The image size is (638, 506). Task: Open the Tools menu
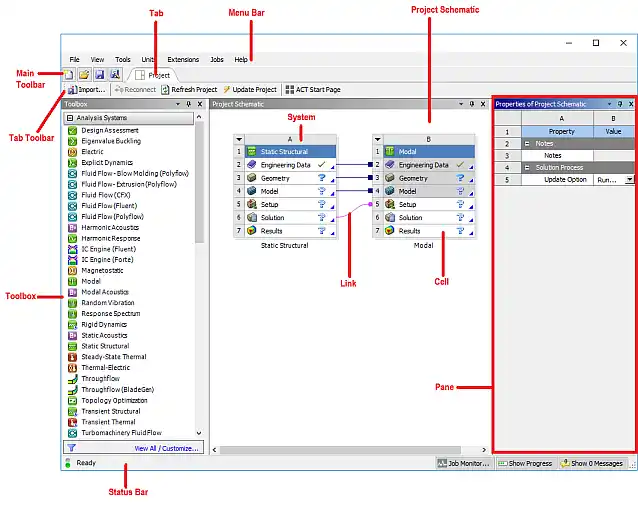pos(122,59)
